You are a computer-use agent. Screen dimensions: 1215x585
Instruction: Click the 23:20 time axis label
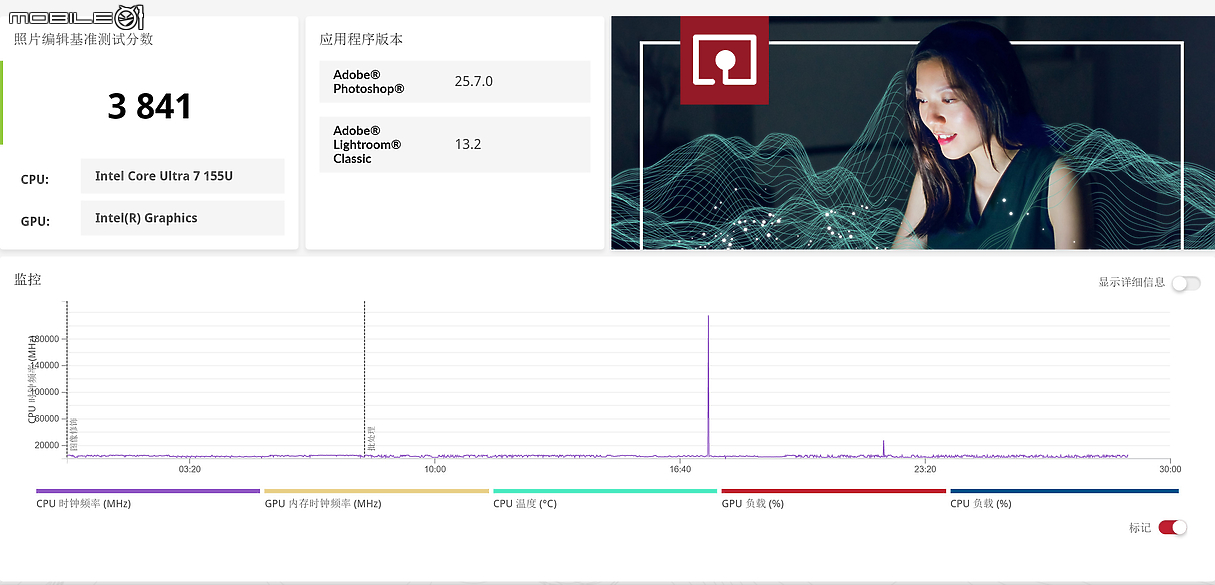coord(925,469)
